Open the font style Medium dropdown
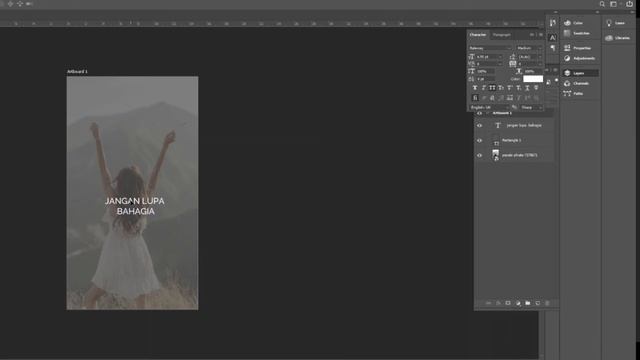Viewport: 640px width, 360px height. coord(529,48)
